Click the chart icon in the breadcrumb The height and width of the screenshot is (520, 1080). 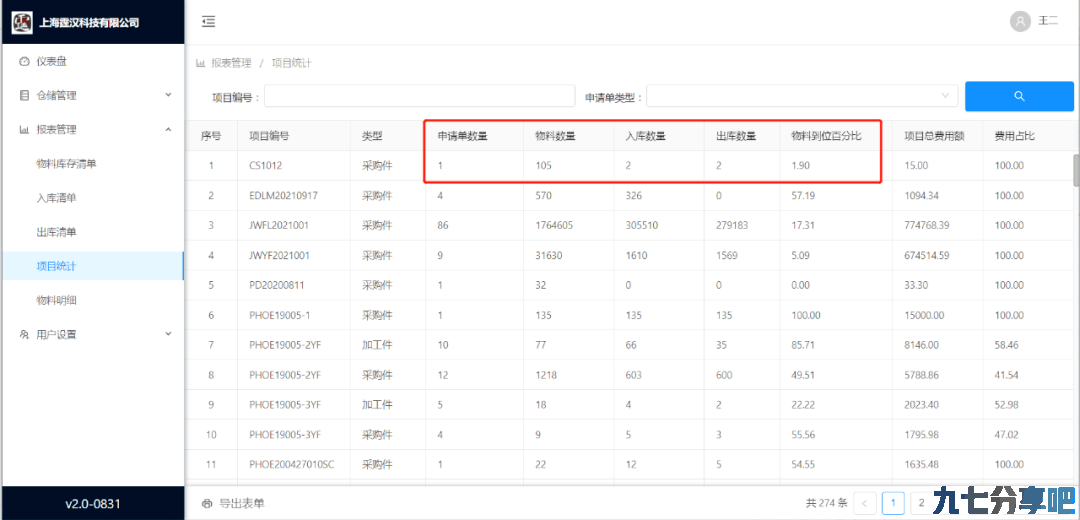click(x=200, y=63)
